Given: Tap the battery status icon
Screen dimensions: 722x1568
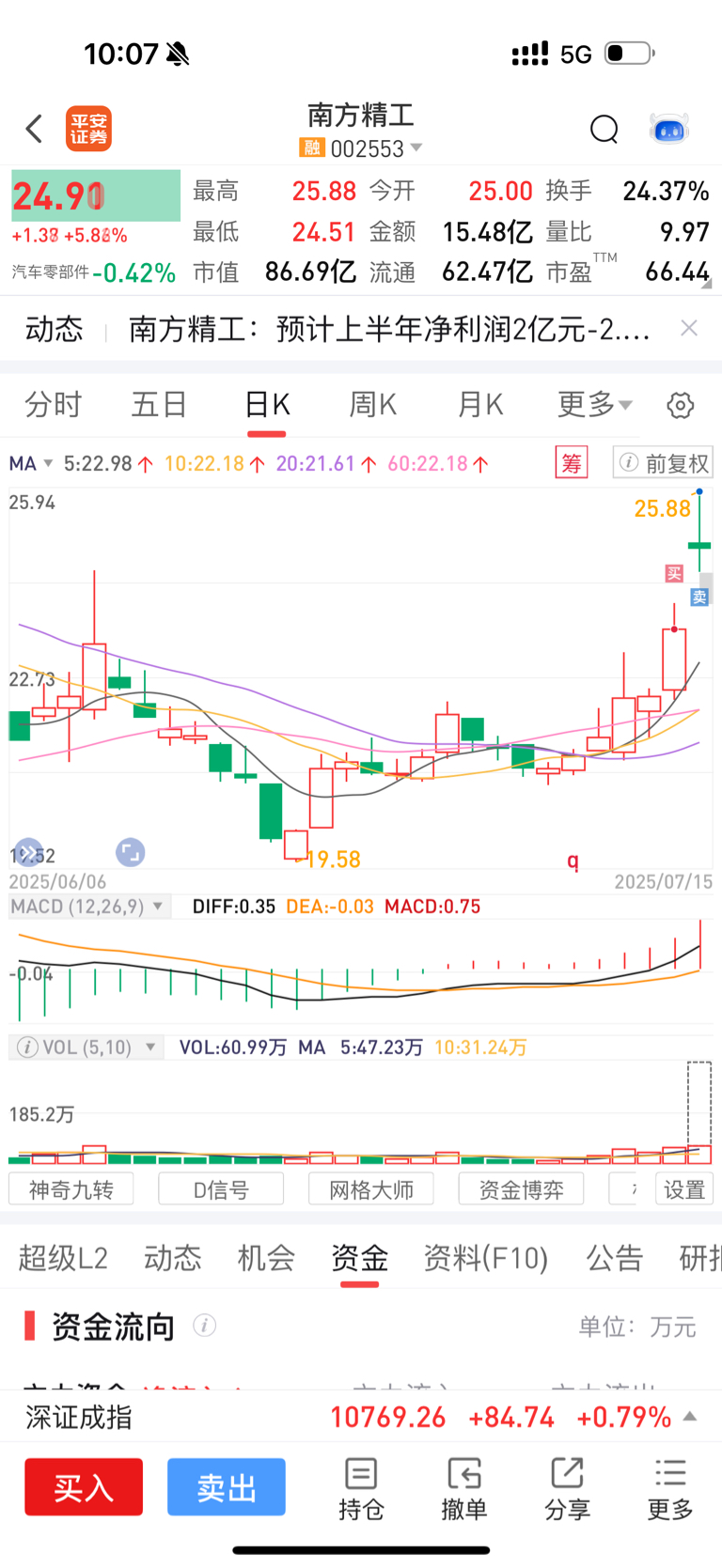Looking at the screenshot, I should point(629,53).
